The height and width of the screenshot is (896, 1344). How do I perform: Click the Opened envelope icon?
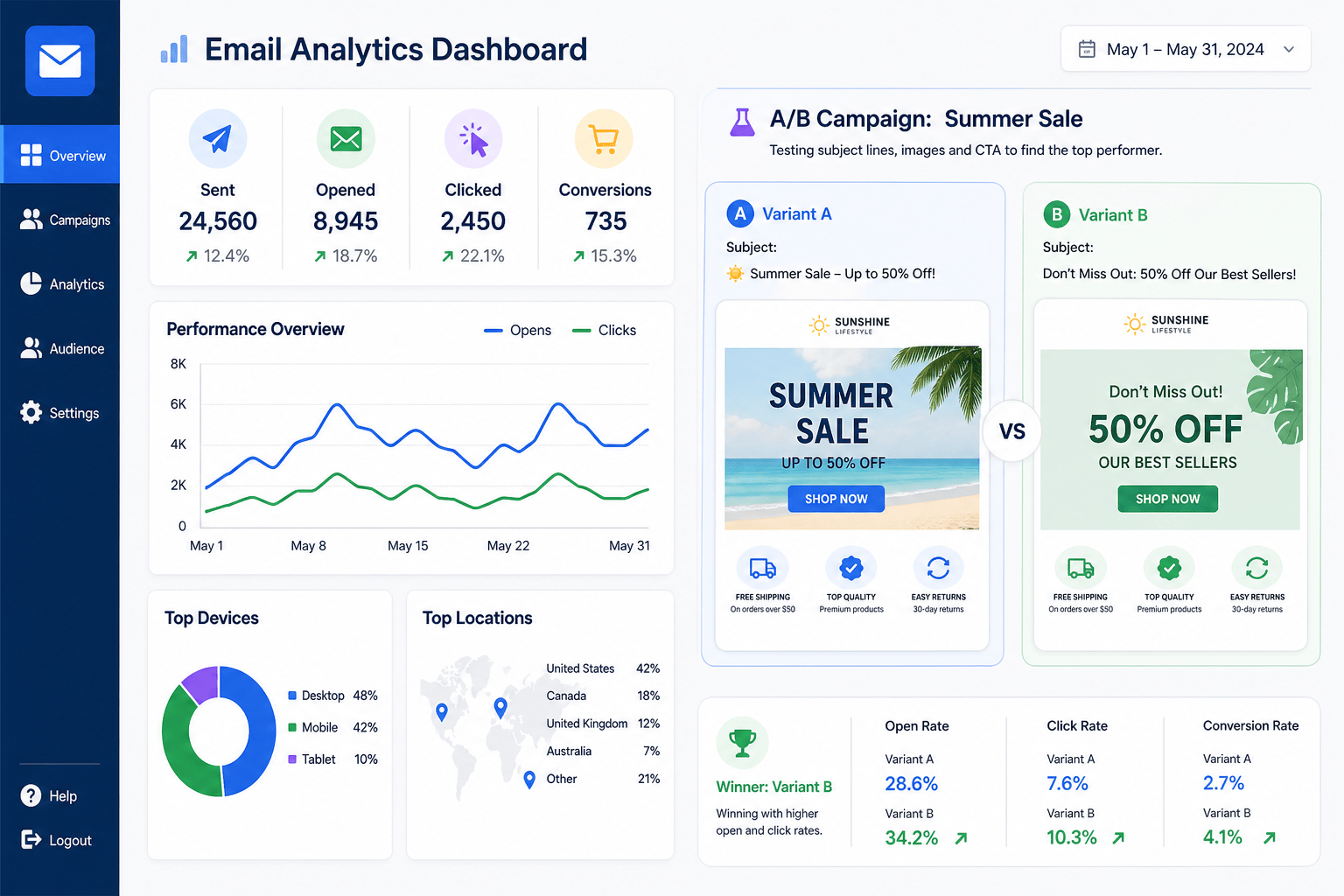pyautogui.click(x=346, y=138)
